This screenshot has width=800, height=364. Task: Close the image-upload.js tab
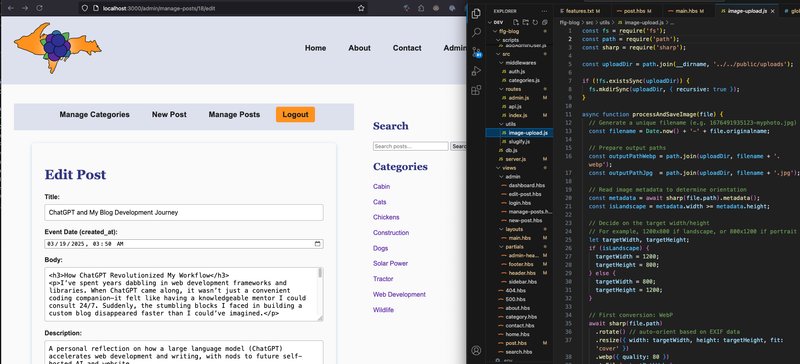tap(772, 11)
